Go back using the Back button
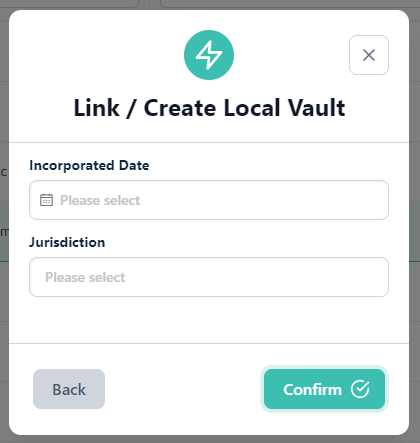Screen dimensions: 420x443 tap(69, 389)
